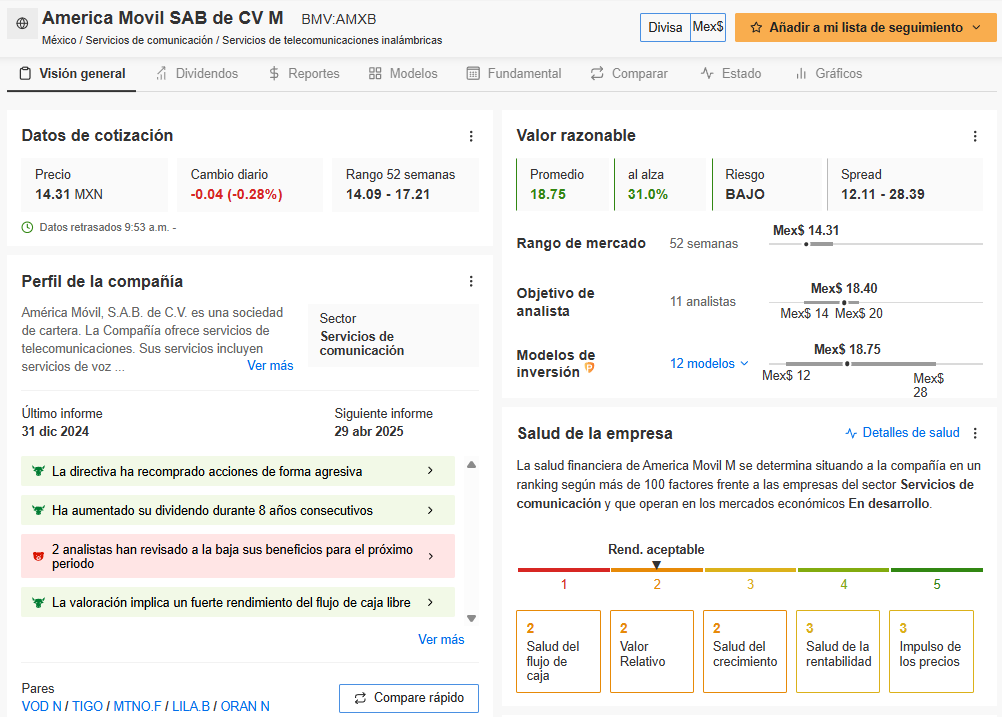1002x717 pixels.
Task: Open the Perfil de la compañía options menu
Action: tap(471, 281)
